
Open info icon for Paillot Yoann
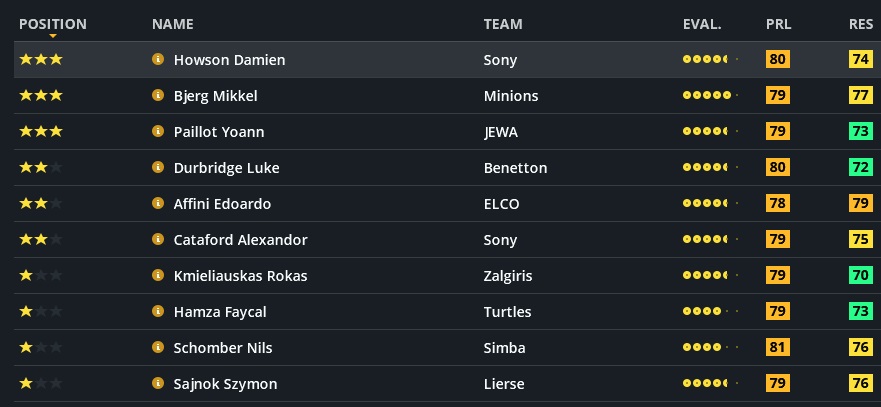pyautogui.click(x=157, y=132)
